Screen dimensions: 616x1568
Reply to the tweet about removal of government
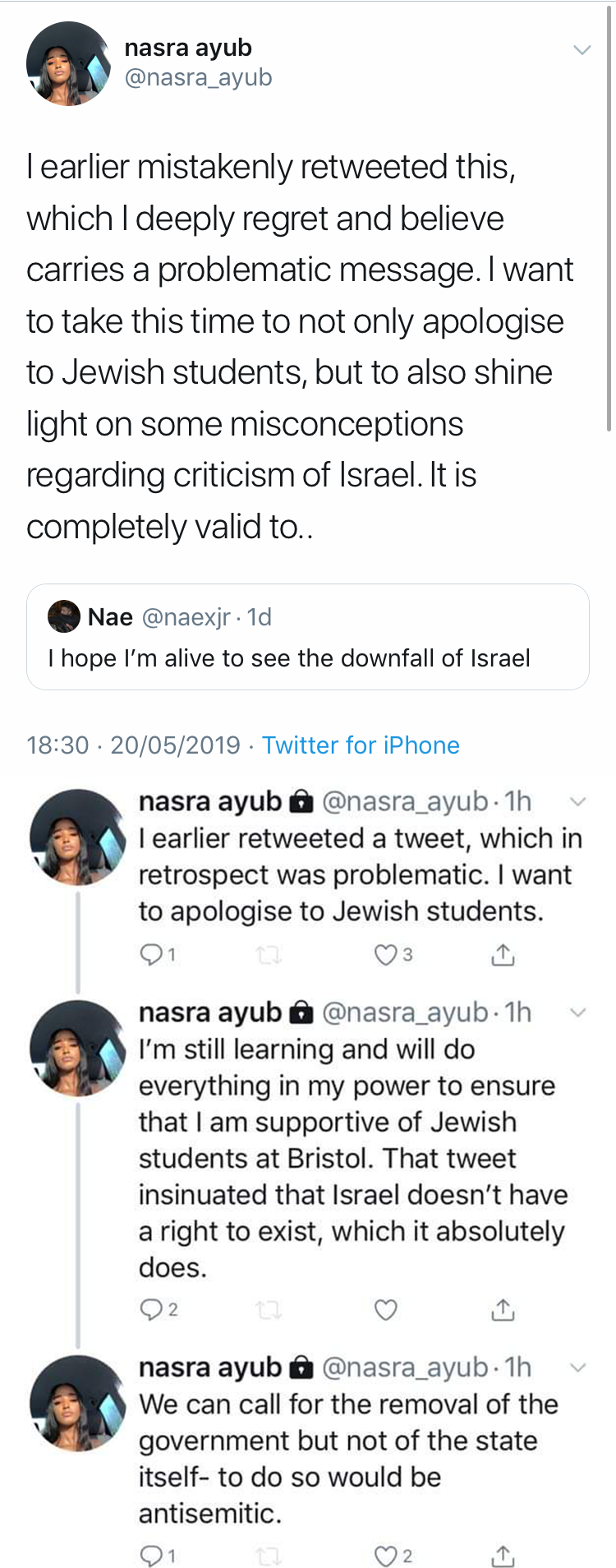(x=156, y=1554)
